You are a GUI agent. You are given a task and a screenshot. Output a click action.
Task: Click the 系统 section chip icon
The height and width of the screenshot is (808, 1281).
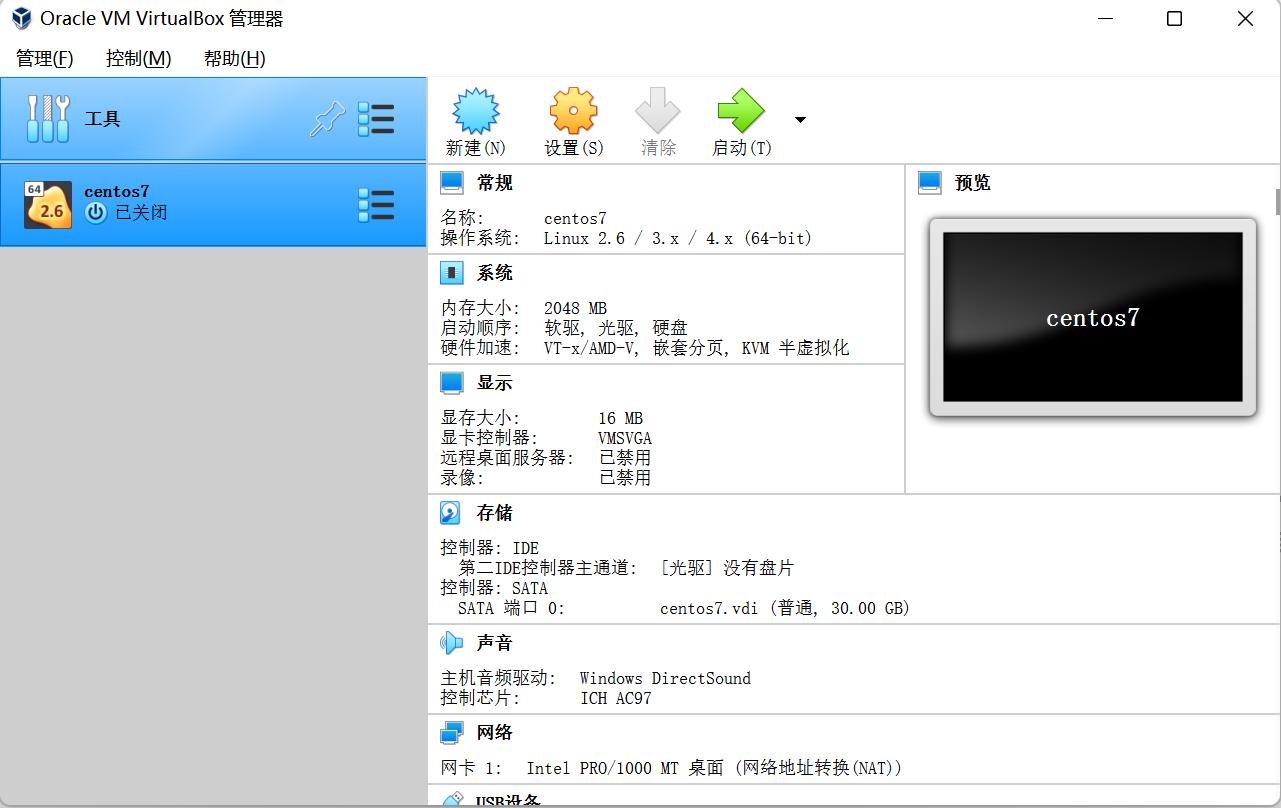452,273
